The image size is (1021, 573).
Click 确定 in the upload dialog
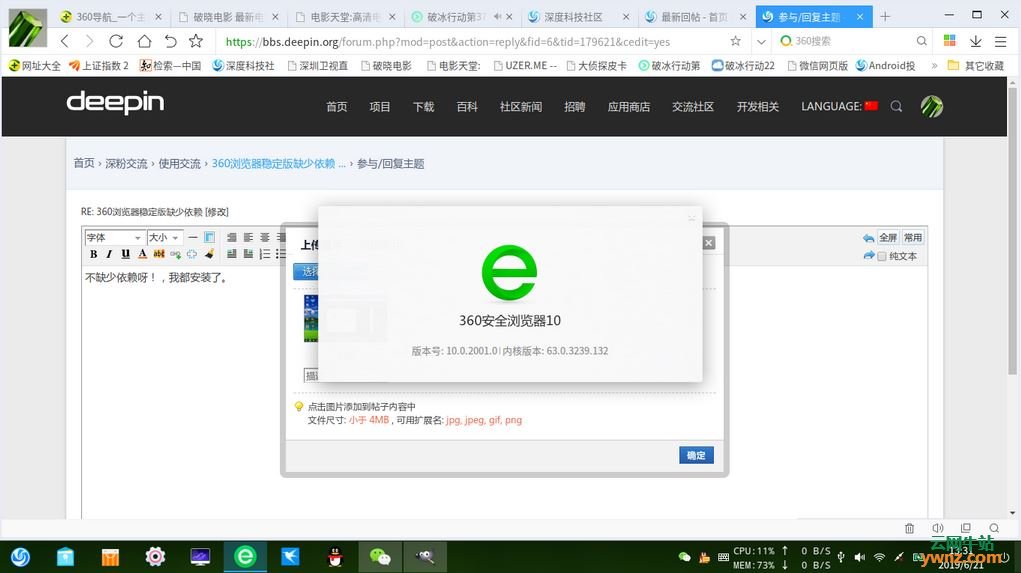[696, 455]
